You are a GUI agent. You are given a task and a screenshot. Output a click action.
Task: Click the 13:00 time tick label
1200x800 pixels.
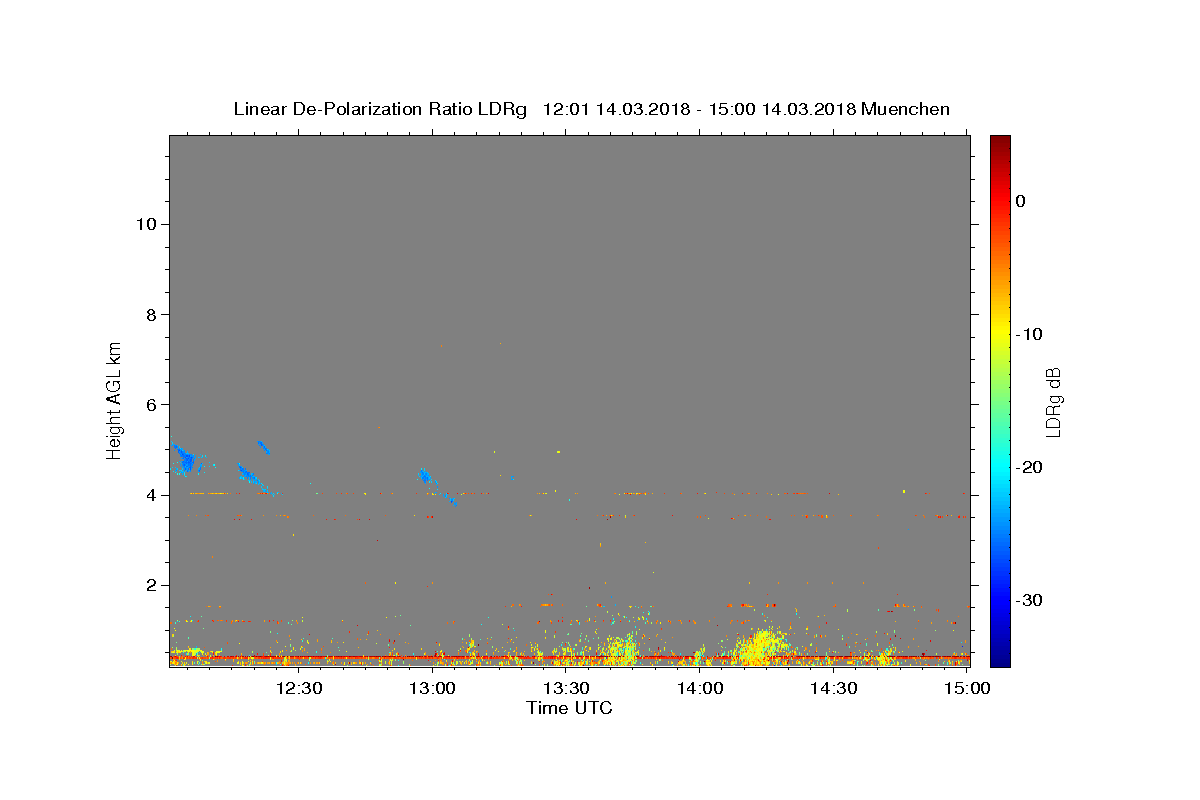(433, 688)
